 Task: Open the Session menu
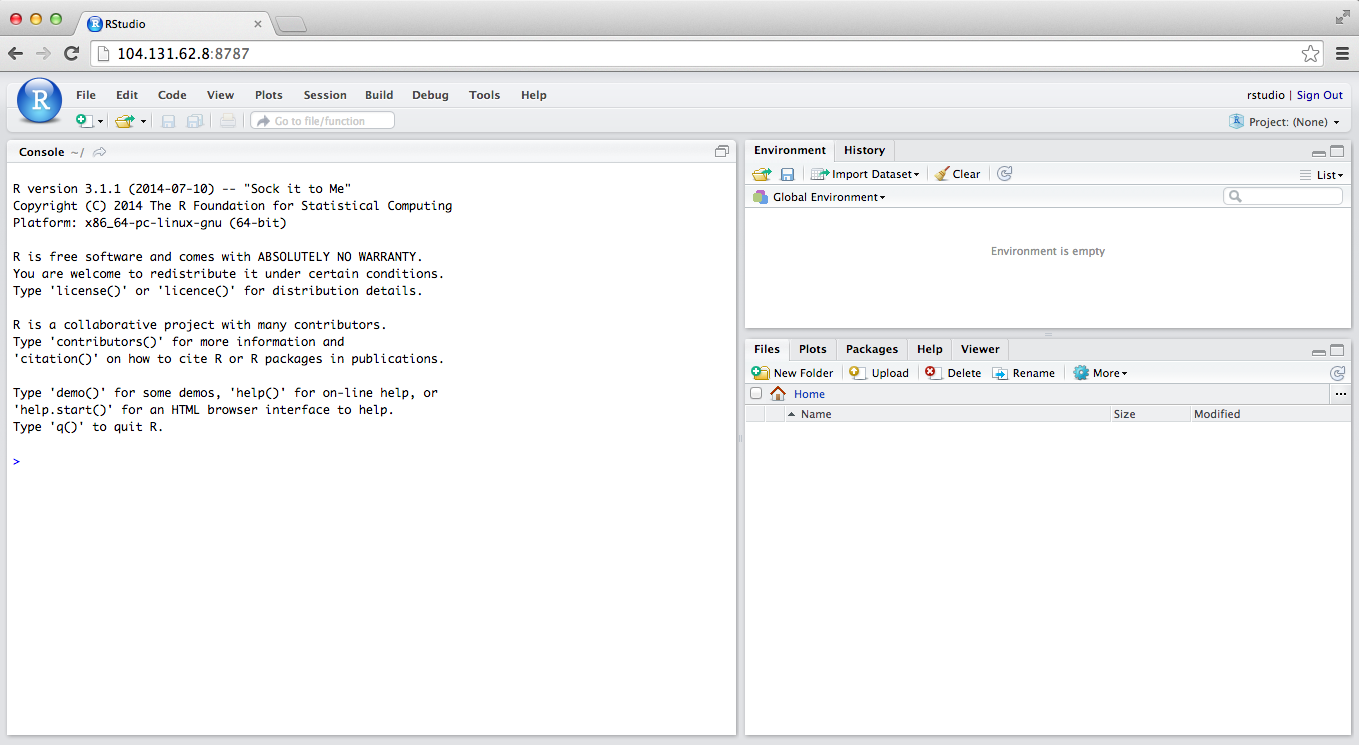(325, 95)
